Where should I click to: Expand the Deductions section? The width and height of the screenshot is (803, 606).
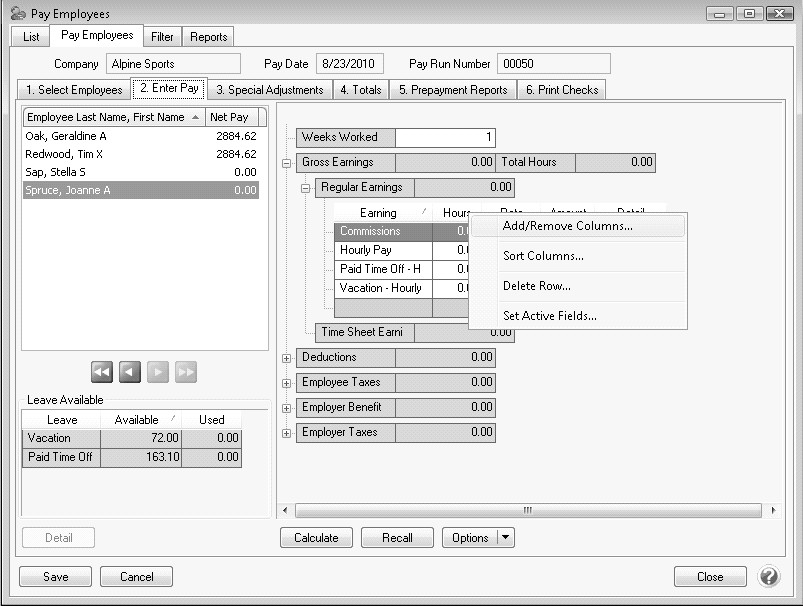(x=287, y=358)
